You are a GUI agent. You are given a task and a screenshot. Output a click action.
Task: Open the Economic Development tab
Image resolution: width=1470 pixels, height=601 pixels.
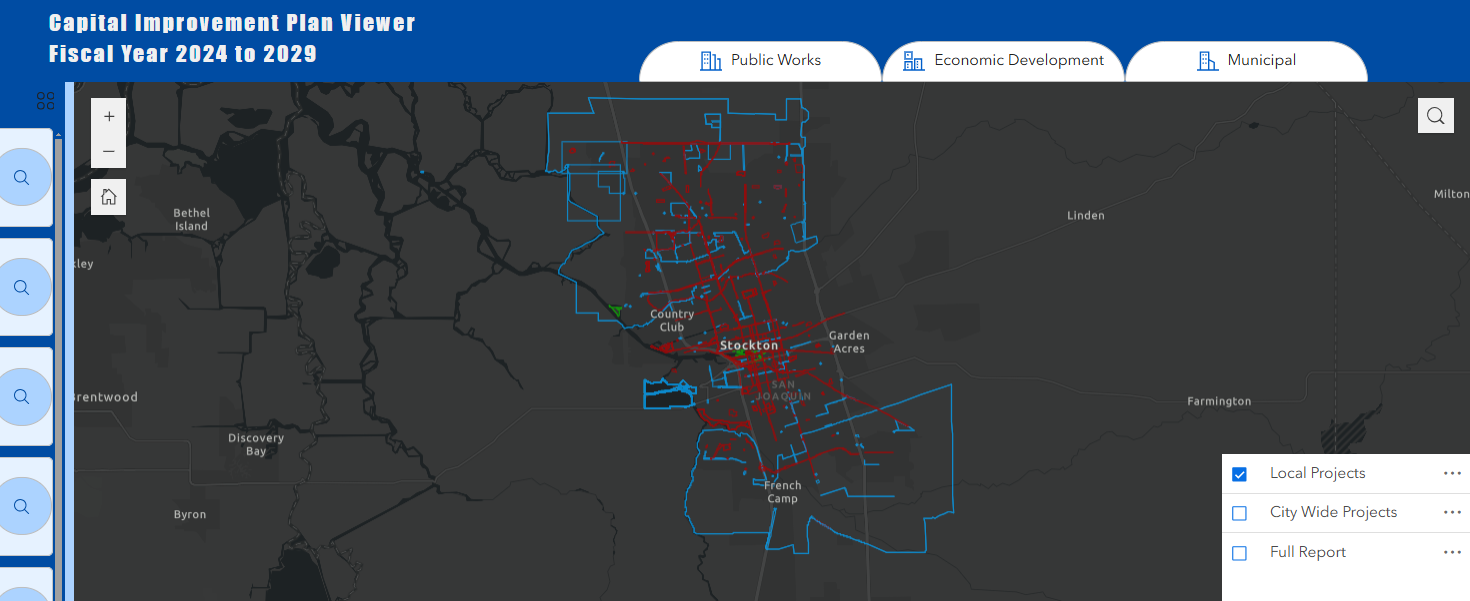point(1003,61)
